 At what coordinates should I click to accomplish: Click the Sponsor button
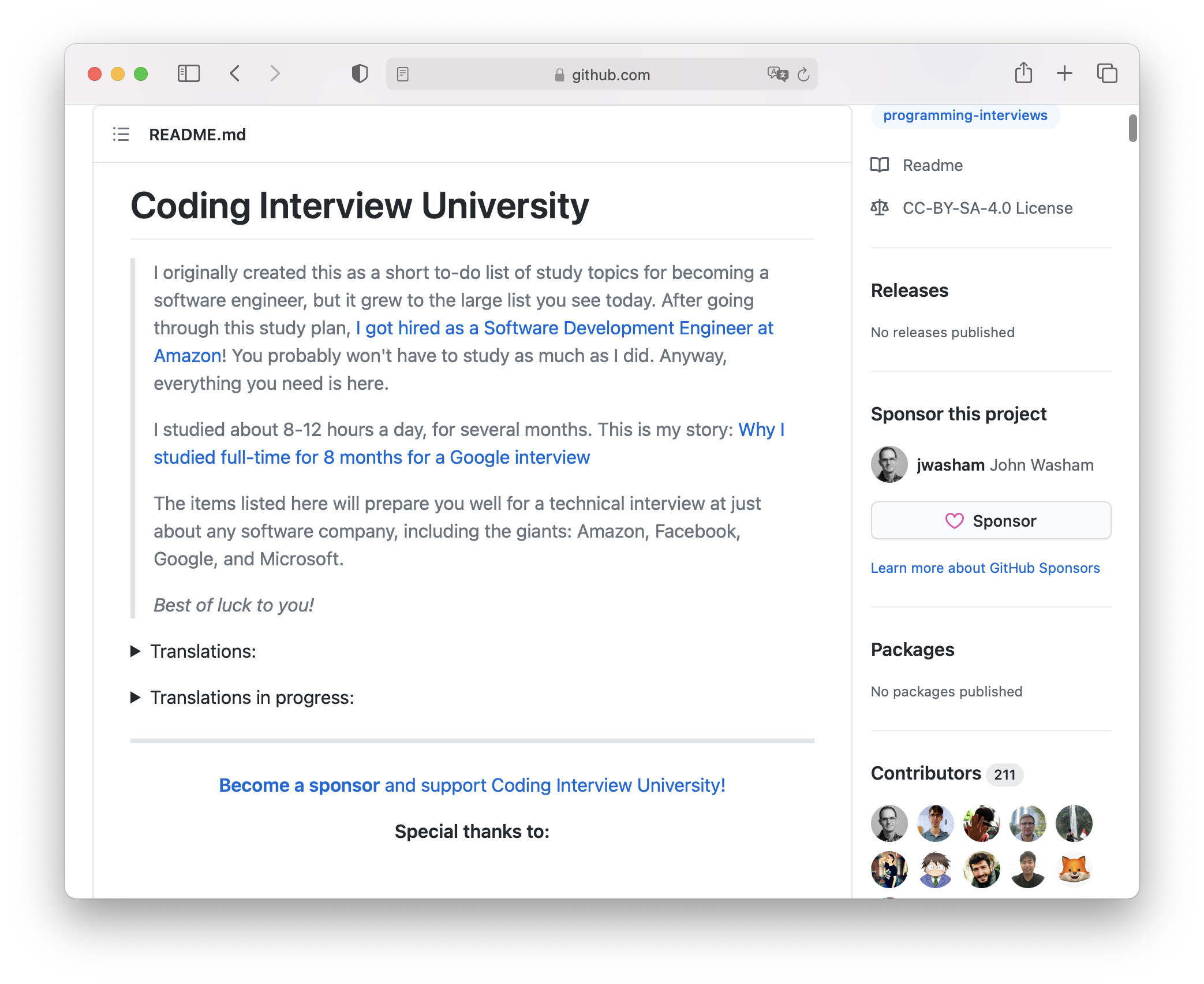pos(990,520)
